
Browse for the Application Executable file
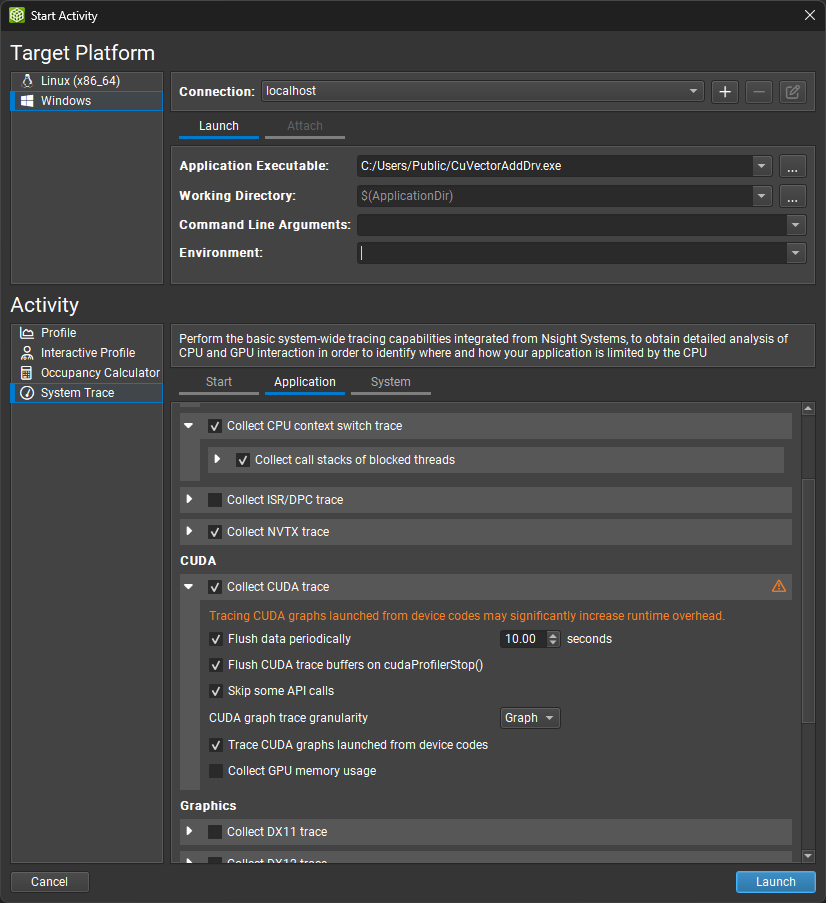point(792,166)
